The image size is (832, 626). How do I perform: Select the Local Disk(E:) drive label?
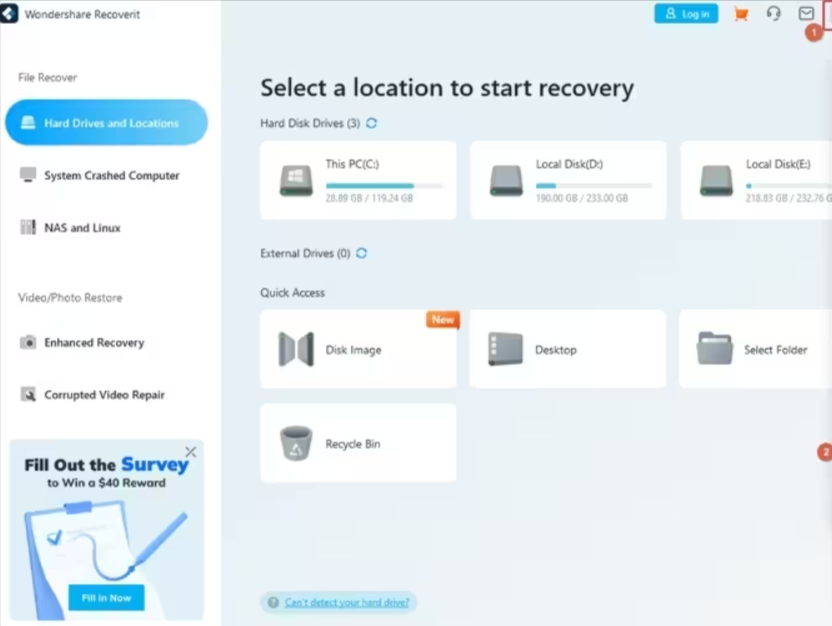click(778, 164)
